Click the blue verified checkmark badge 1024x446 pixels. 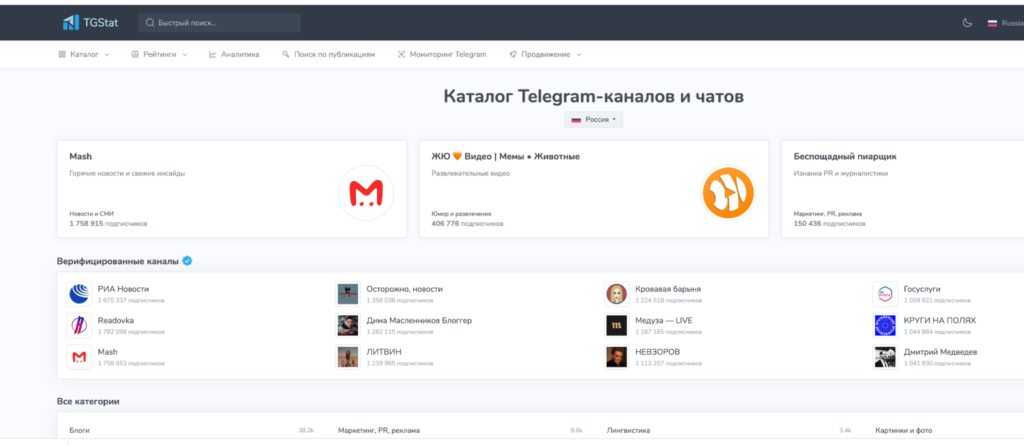tap(187, 261)
